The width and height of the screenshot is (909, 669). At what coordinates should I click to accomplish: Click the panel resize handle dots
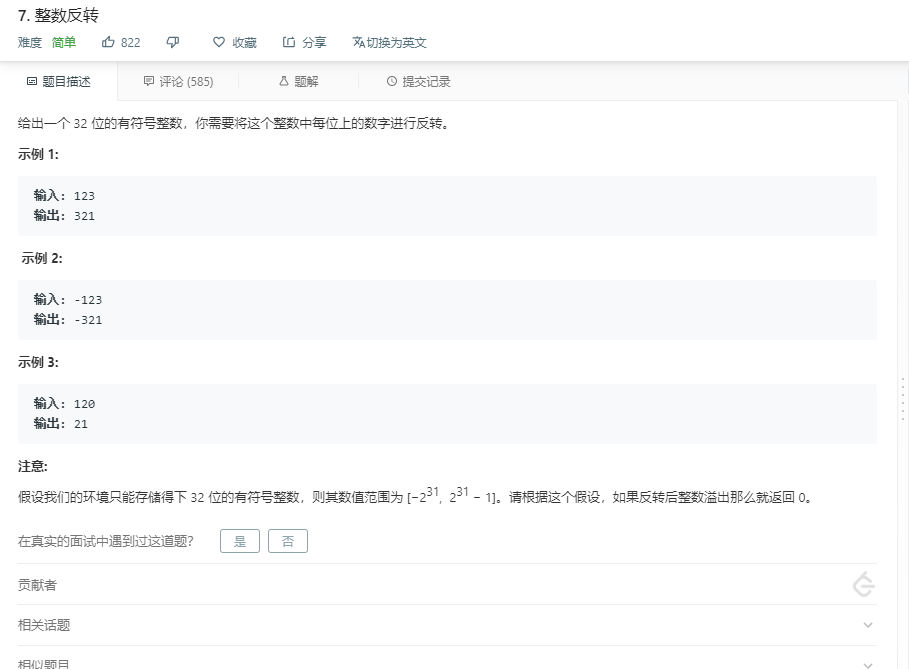click(x=903, y=398)
